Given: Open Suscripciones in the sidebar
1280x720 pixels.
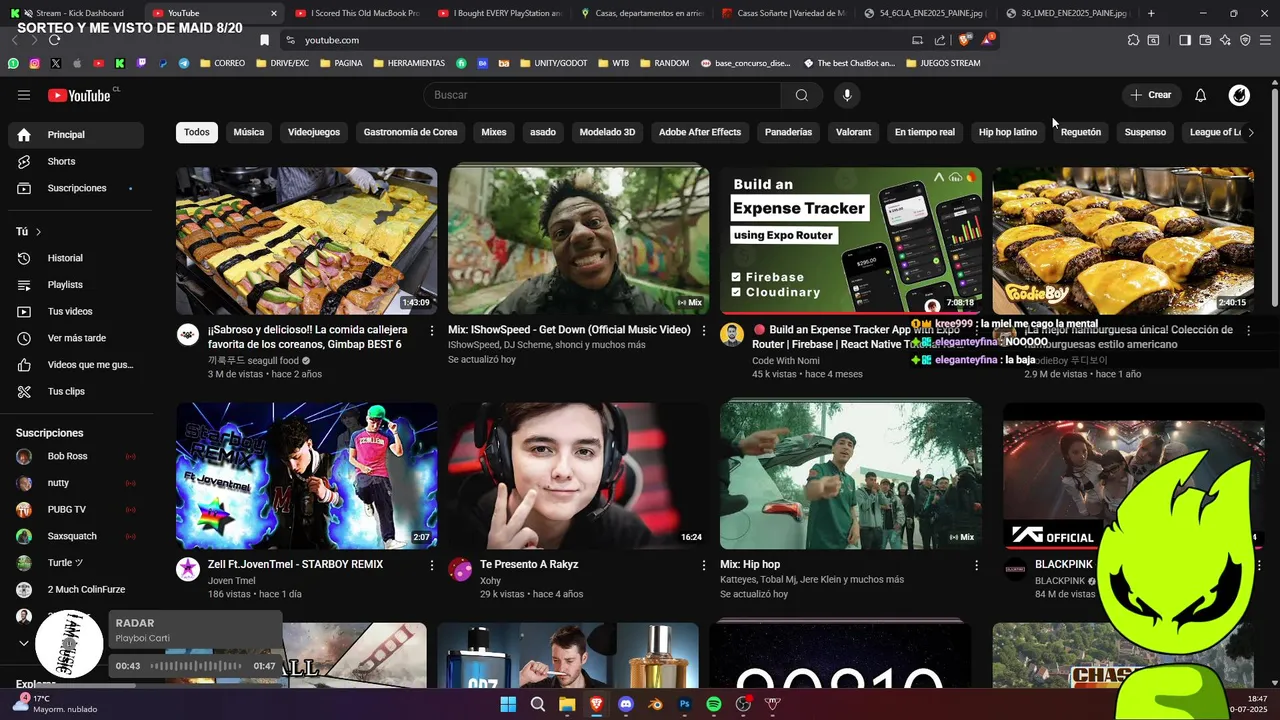Looking at the screenshot, I should click(x=75, y=188).
